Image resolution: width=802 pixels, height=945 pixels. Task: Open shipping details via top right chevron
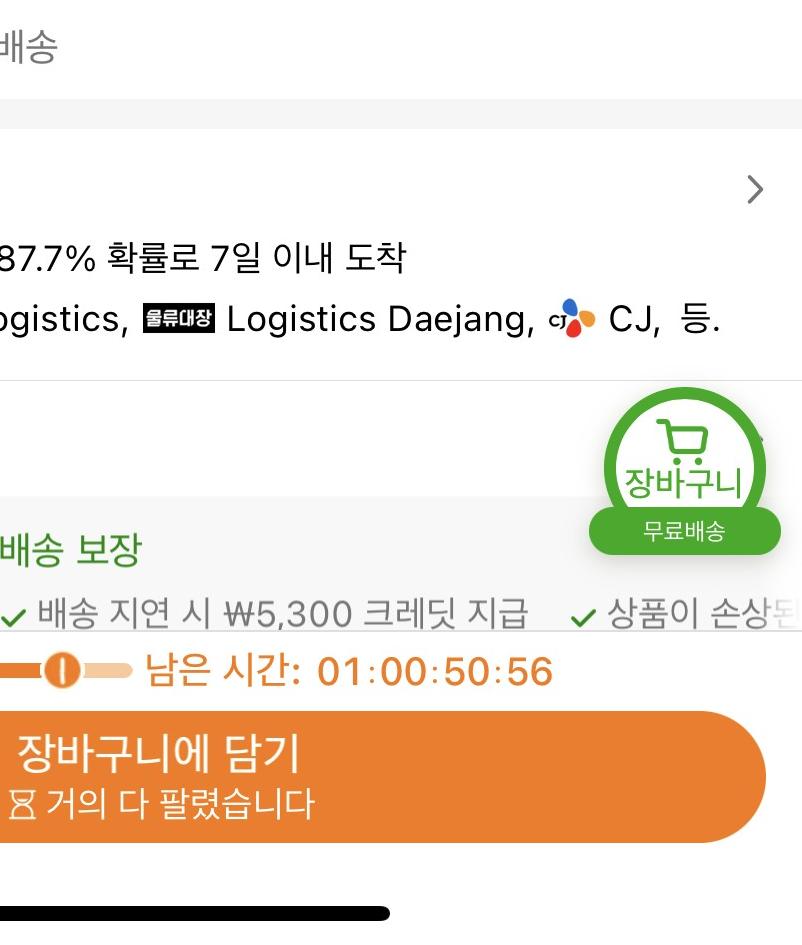[x=755, y=190]
